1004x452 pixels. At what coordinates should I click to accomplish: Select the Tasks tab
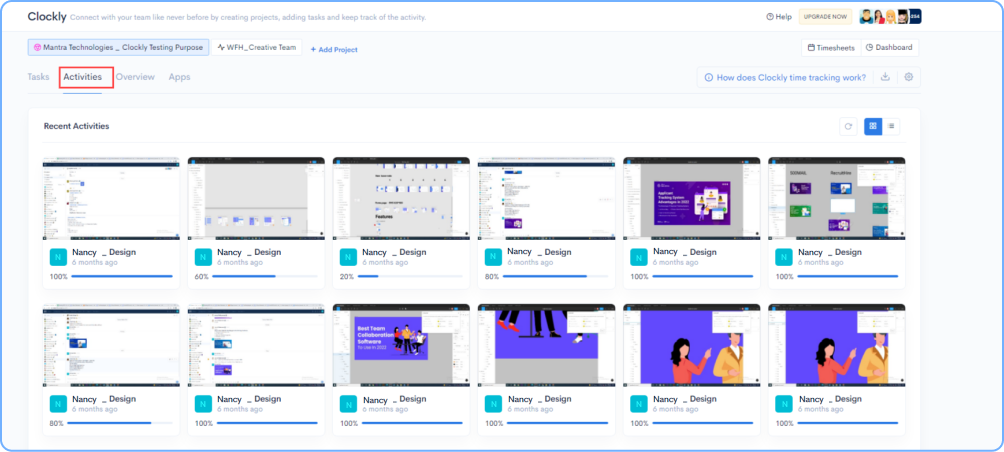click(39, 77)
